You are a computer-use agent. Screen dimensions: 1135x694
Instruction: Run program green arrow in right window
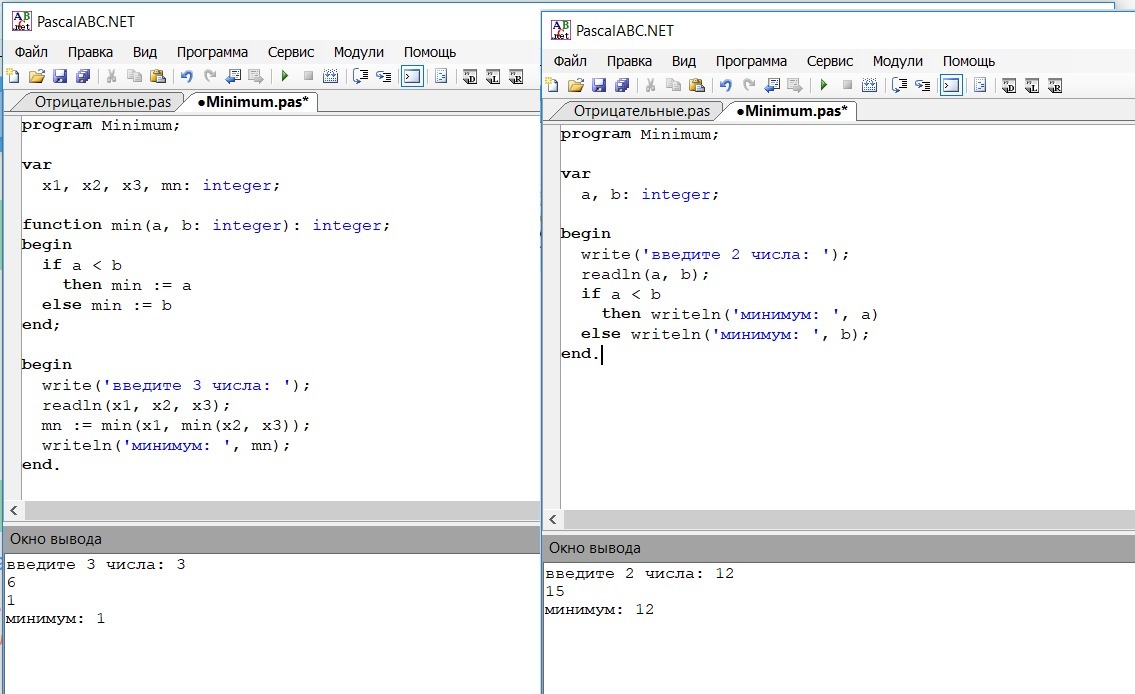[823, 85]
